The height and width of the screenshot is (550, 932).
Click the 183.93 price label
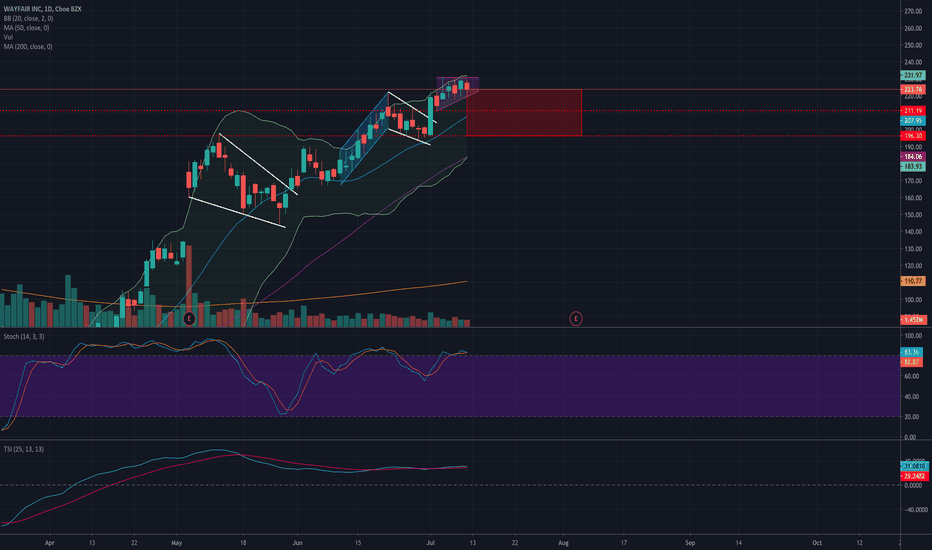(x=913, y=166)
